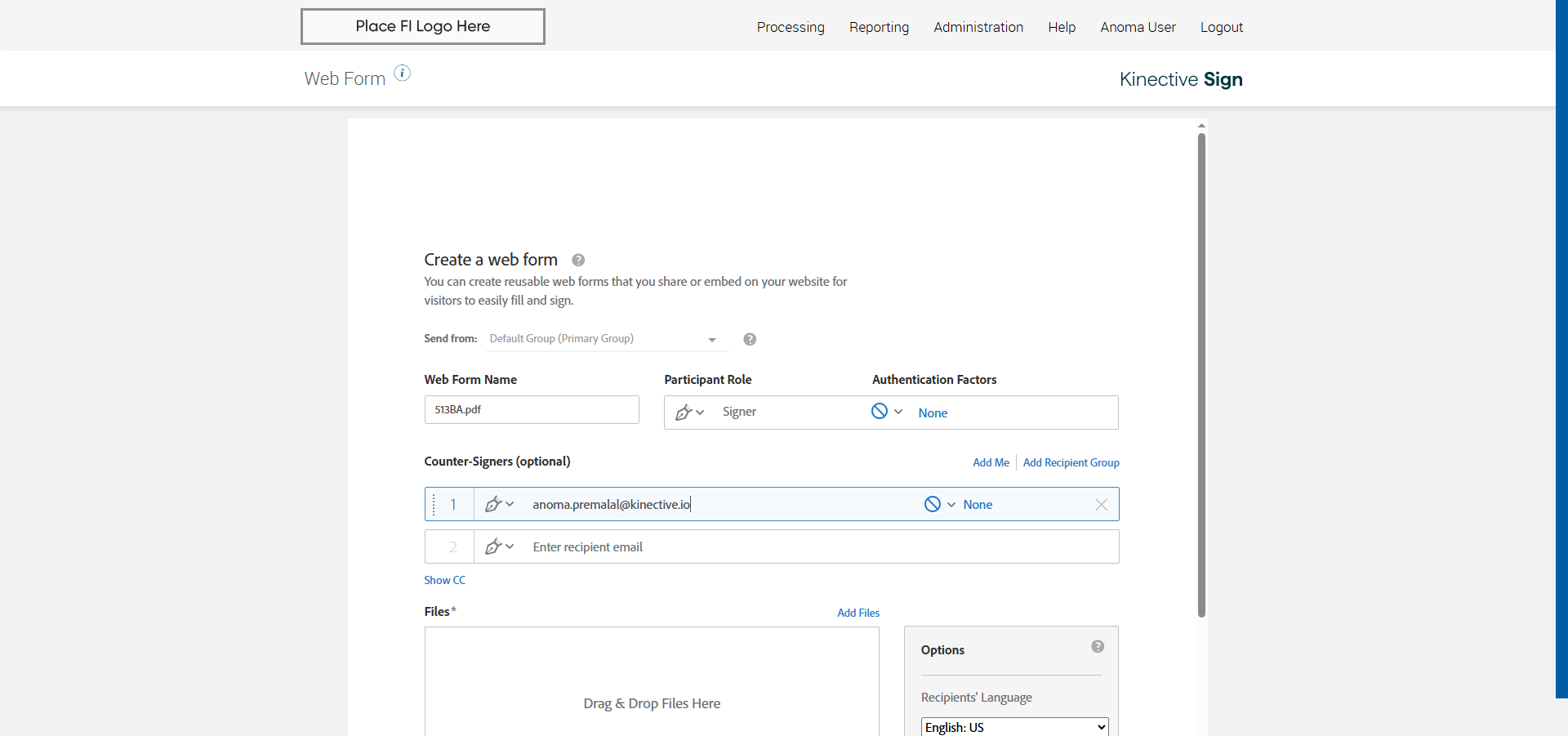Open the Administration menu
The image size is (1568, 736).
(978, 27)
